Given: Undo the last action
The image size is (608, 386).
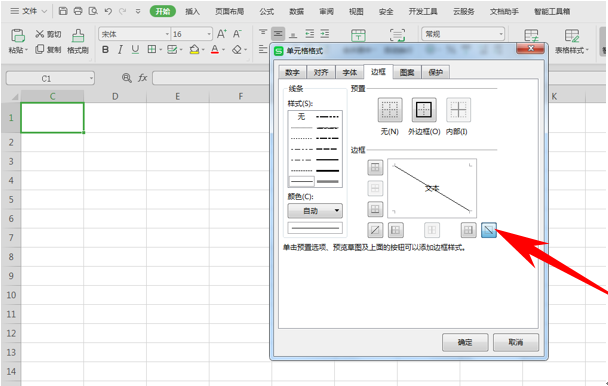Looking at the screenshot, I should click(108, 11).
